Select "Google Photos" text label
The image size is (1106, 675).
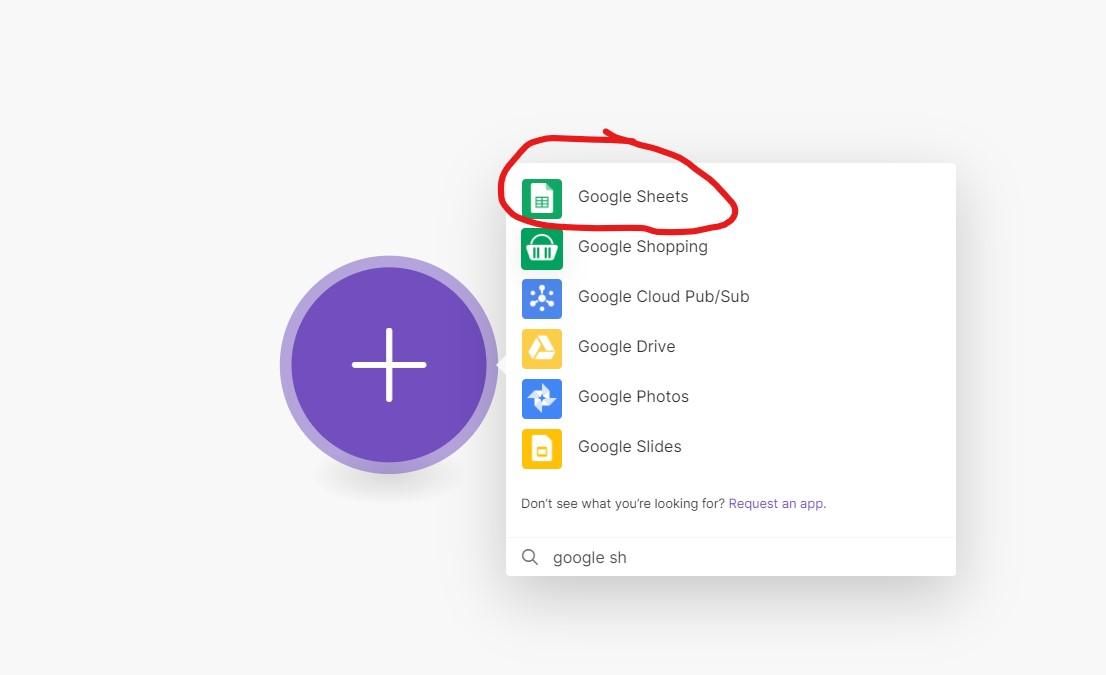click(x=633, y=397)
